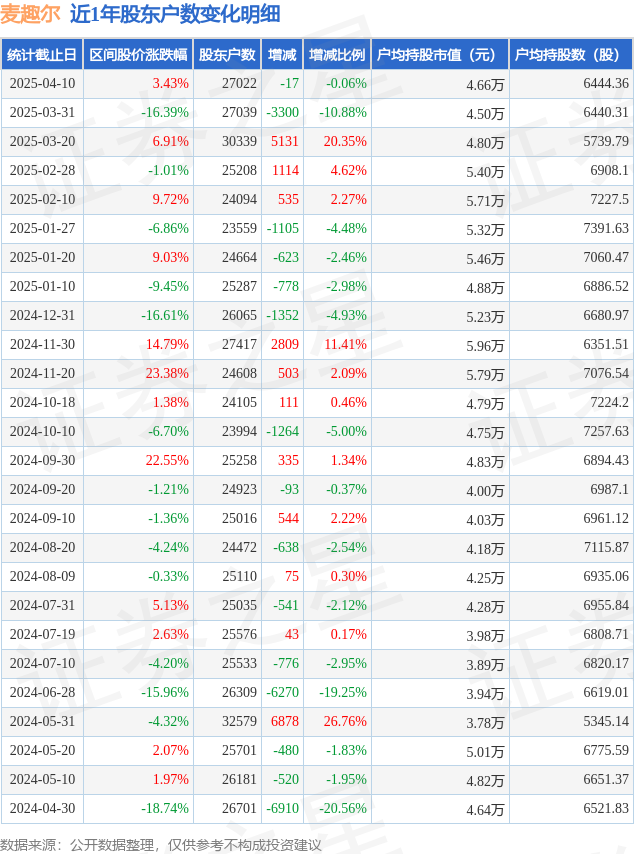Click the 统计截止日 column header
Viewport: 634px width, 854px height.
click(42, 54)
